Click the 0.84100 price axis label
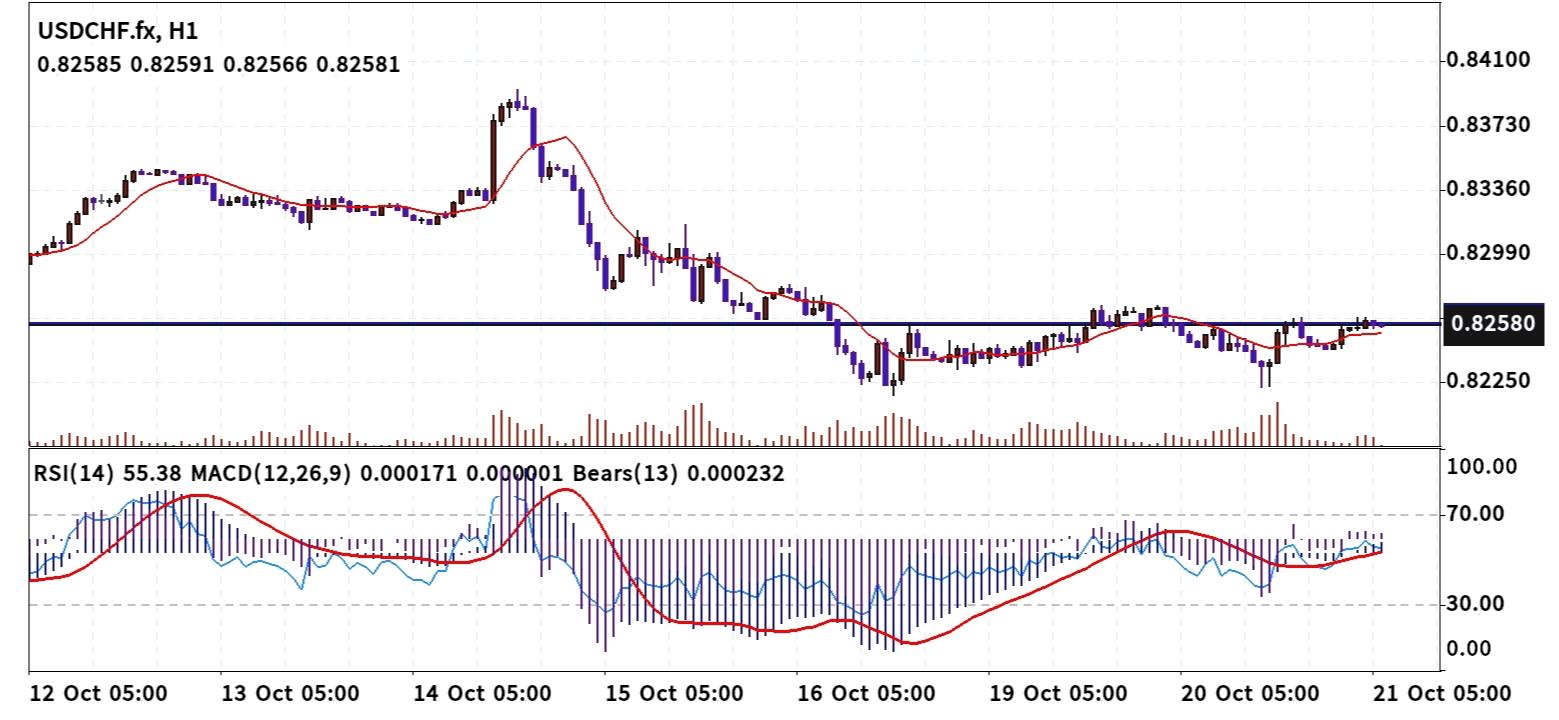The height and width of the screenshot is (720, 1559). coord(1489,60)
